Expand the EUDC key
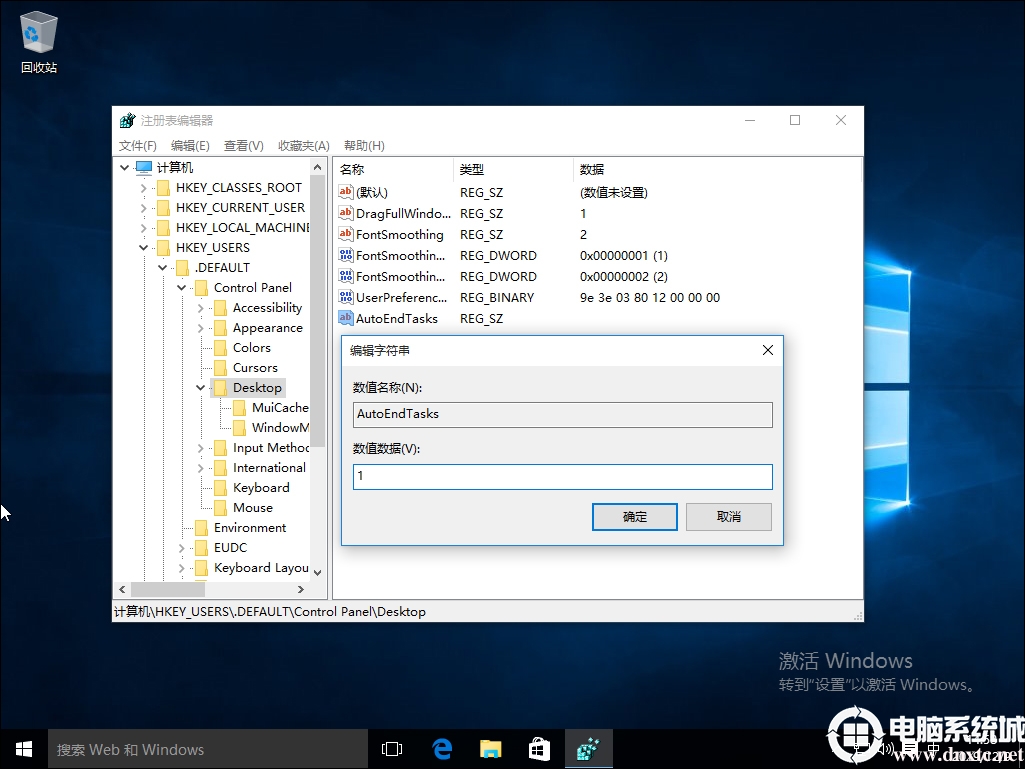 (x=182, y=548)
